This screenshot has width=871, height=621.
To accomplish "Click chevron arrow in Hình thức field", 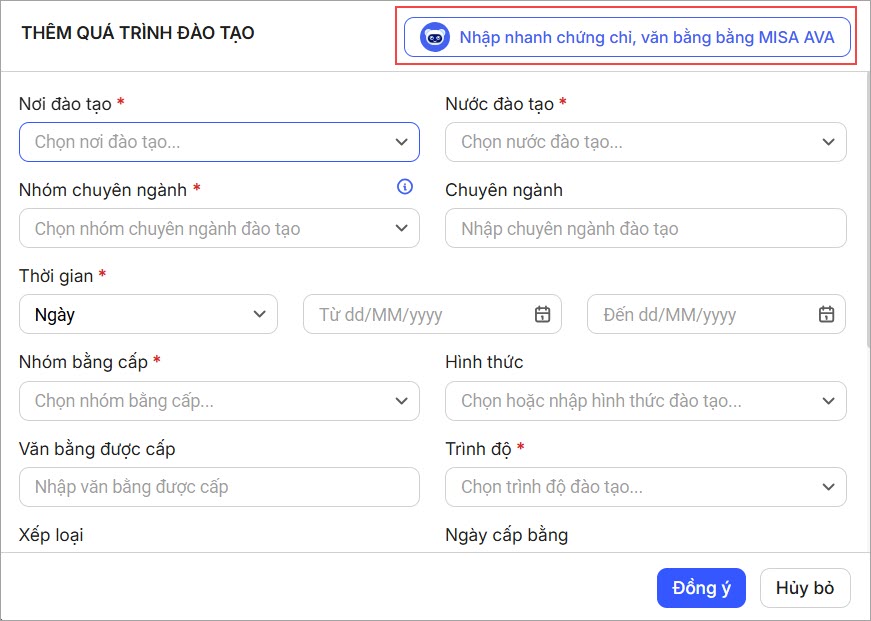I will pyautogui.click(x=828, y=401).
